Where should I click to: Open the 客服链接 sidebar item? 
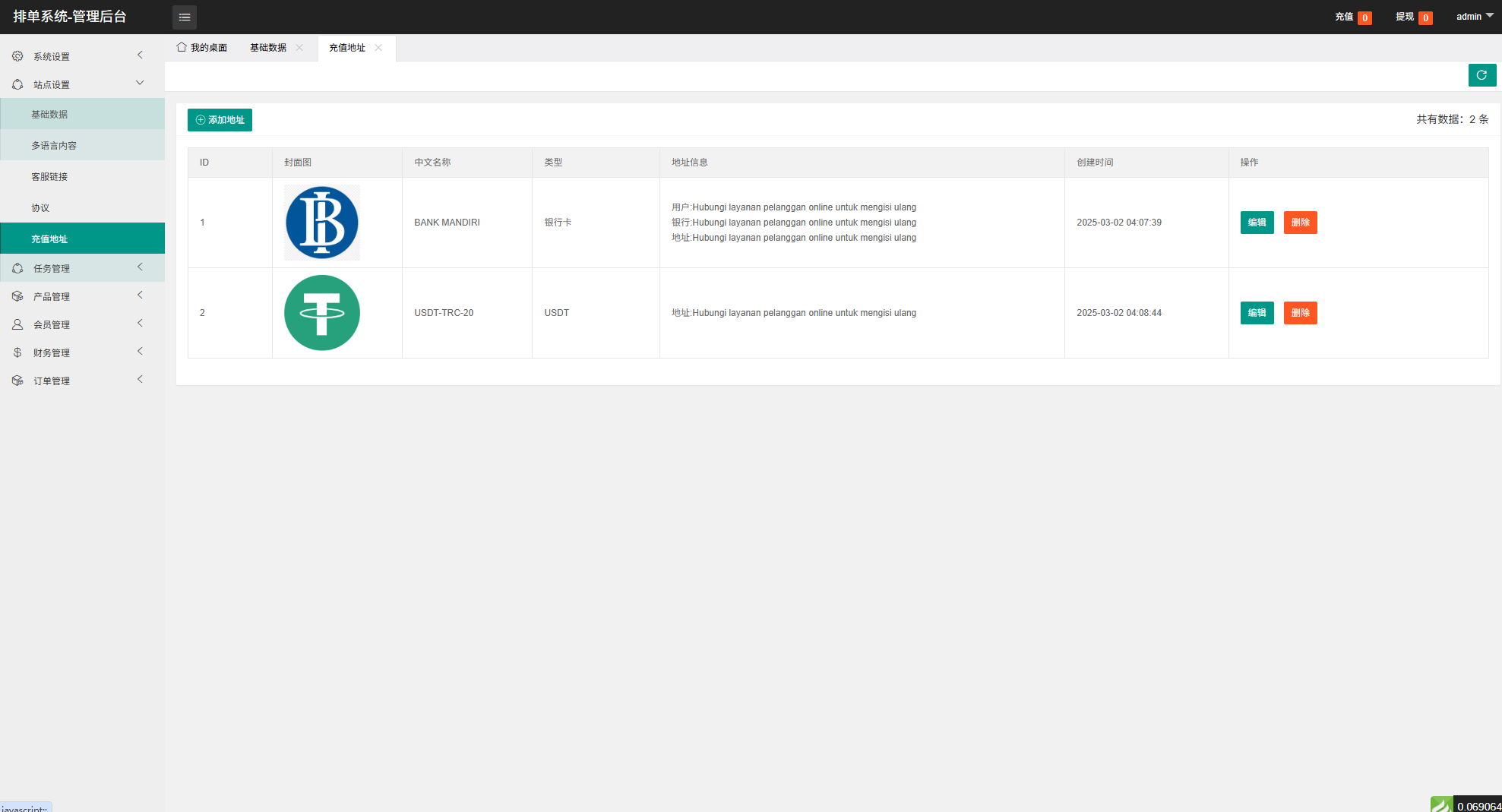(49, 177)
